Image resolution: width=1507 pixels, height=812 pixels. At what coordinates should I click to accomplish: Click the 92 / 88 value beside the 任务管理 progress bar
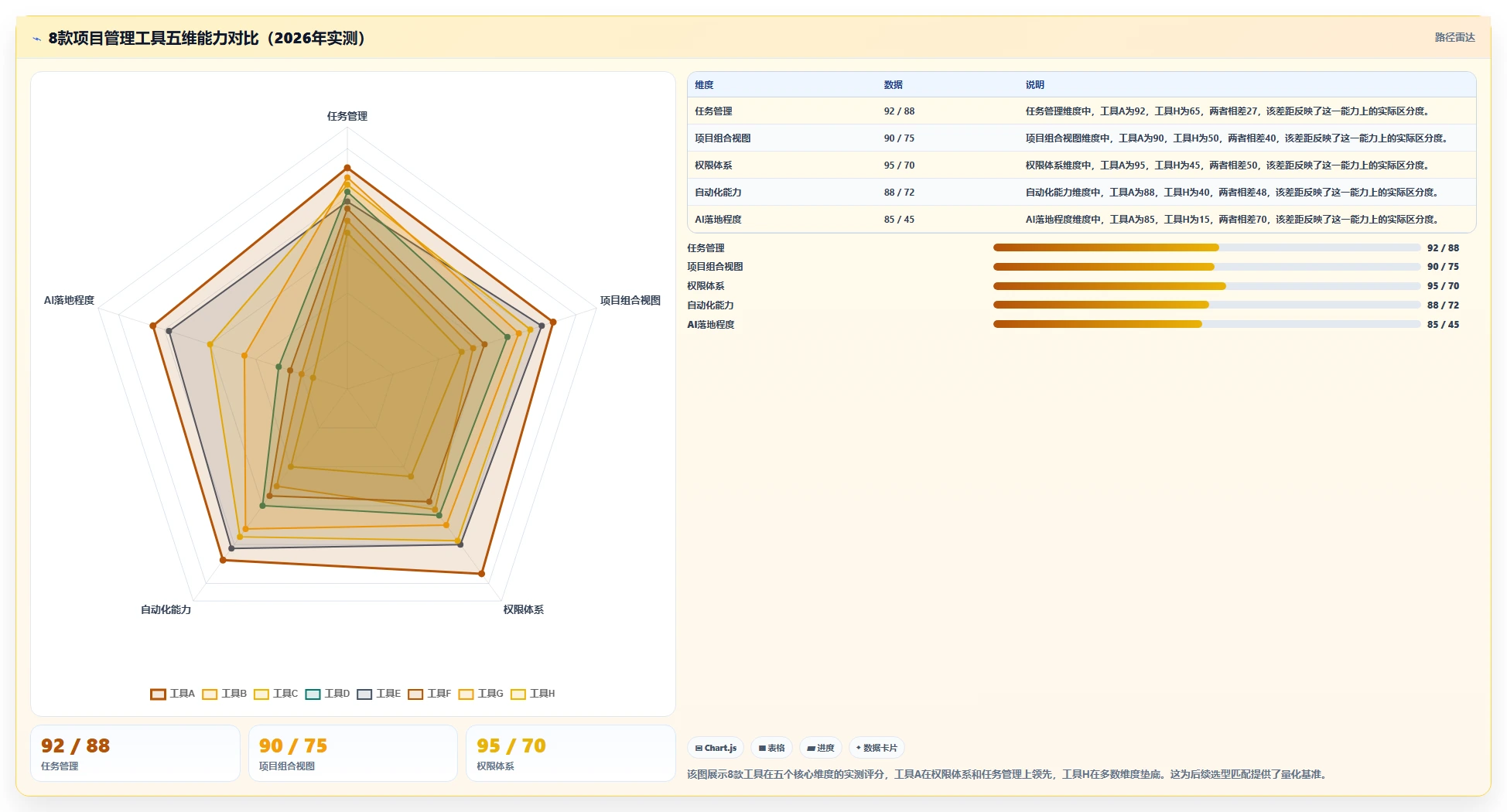(x=1443, y=247)
